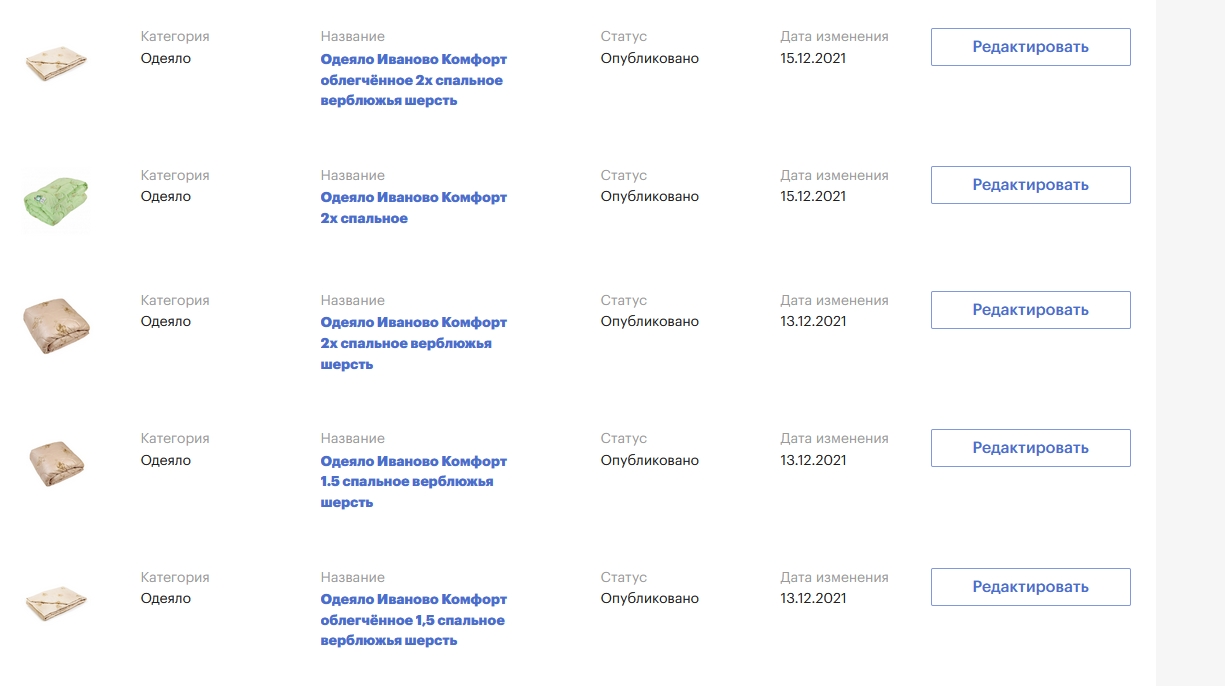This screenshot has width=1225, height=686.
Task: Open thumbnail of 1.5 спальное верблюжья шерсть
Action: click(56, 462)
